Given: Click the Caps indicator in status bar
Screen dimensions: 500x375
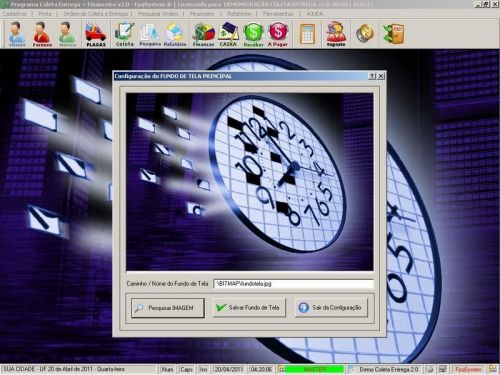Looking at the screenshot, I should click(186, 369).
